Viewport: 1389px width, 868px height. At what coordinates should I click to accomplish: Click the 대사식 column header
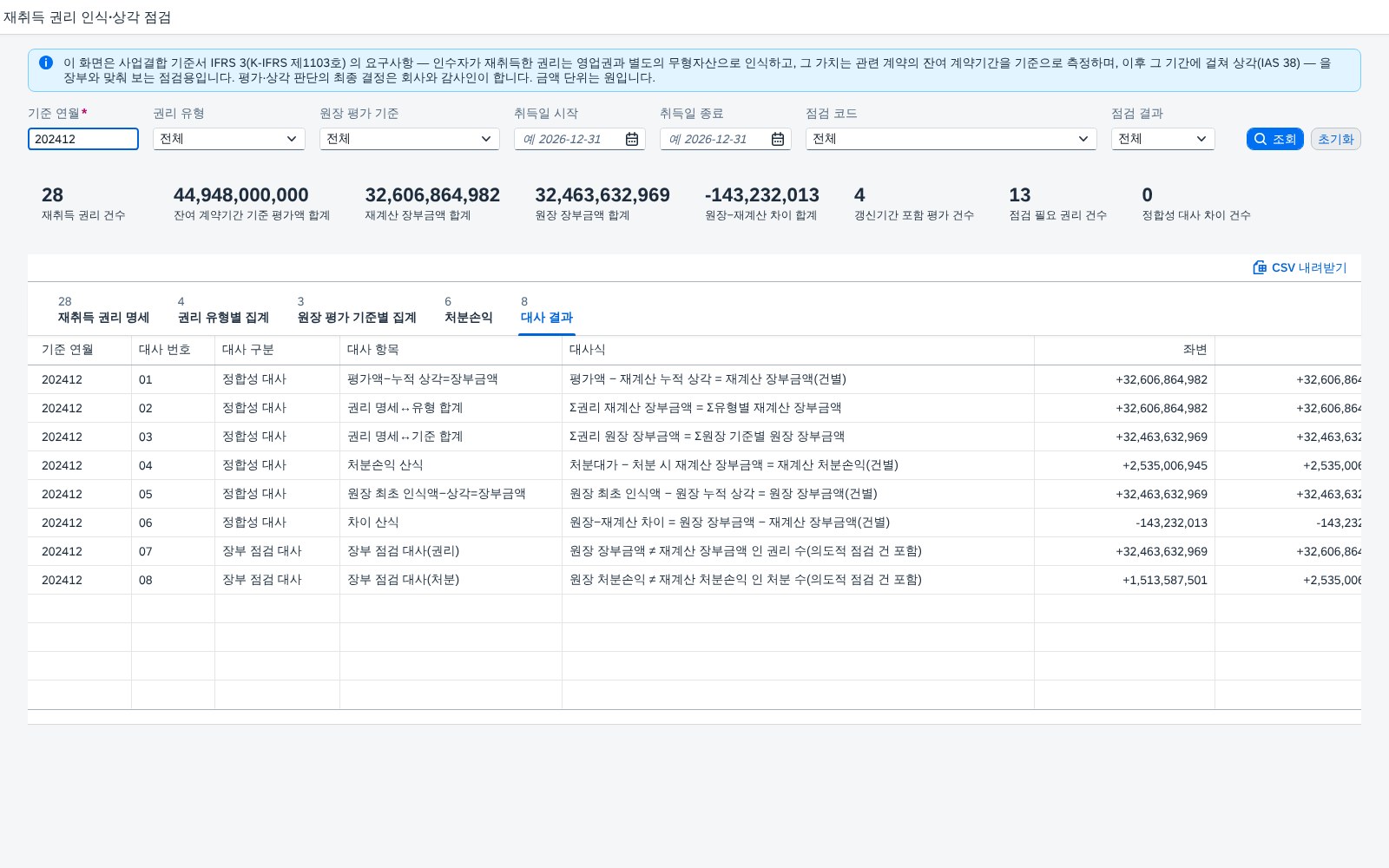coord(799,350)
